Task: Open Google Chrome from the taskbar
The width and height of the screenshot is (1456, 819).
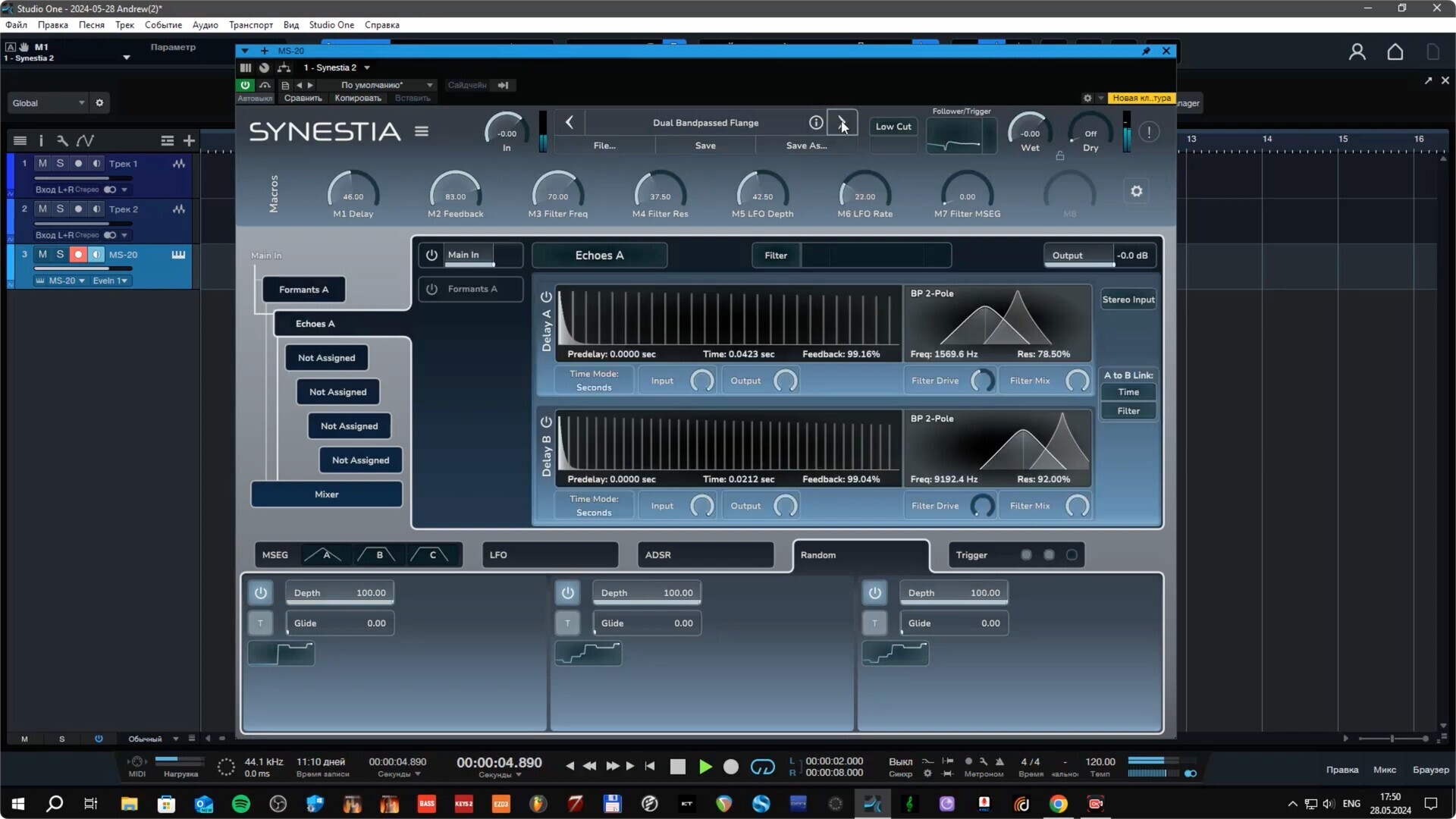Action: 1059,804
